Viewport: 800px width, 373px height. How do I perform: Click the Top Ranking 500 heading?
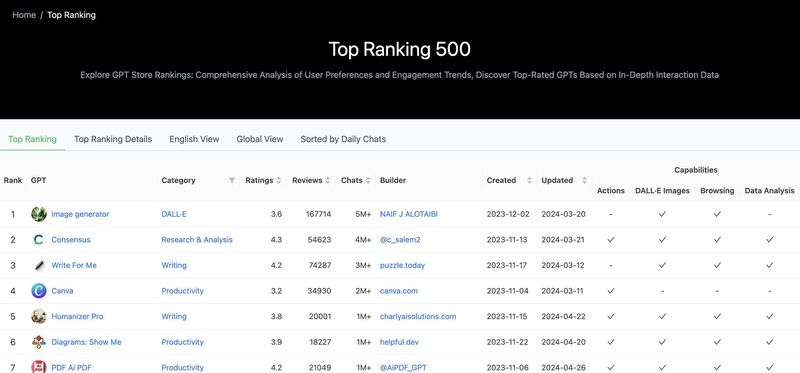point(399,49)
